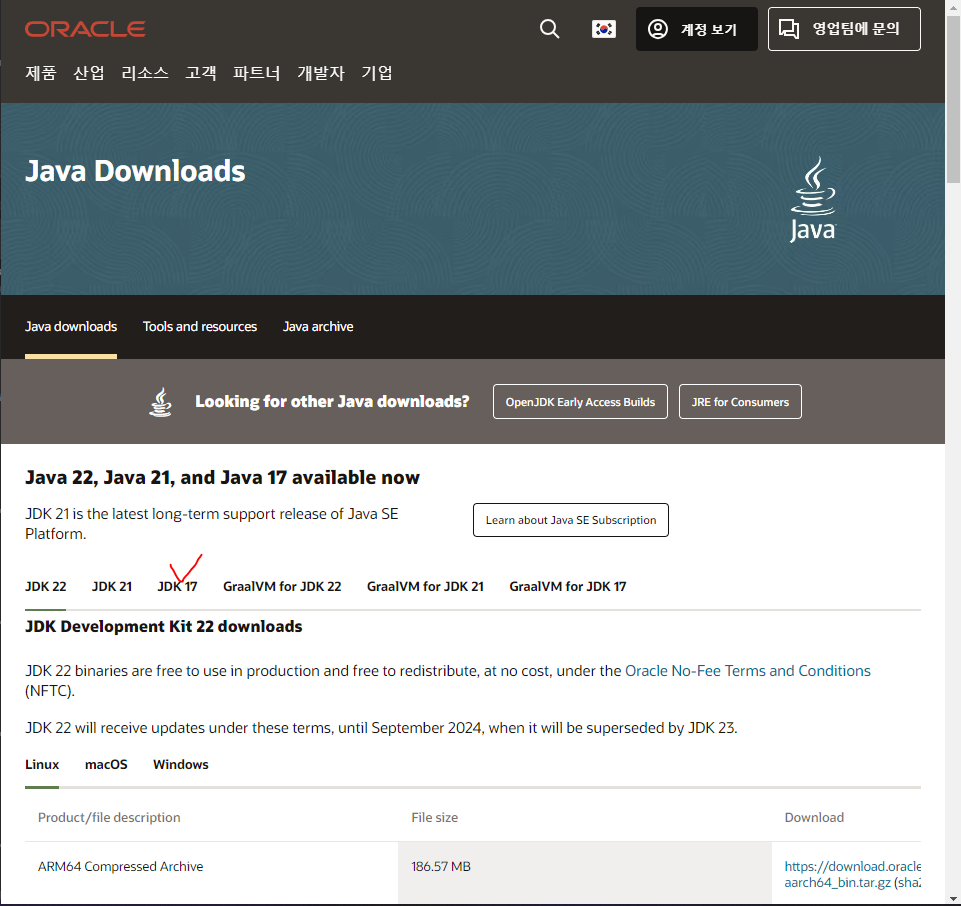Select the GraalVM for JDK 21 tab
The height and width of the screenshot is (906, 961).
pyautogui.click(x=425, y=587)
